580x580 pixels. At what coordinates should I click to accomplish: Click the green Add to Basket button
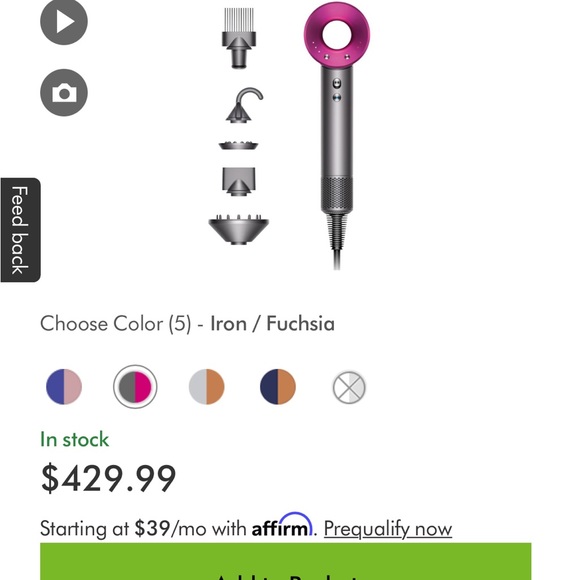click(x=286, y=562)
